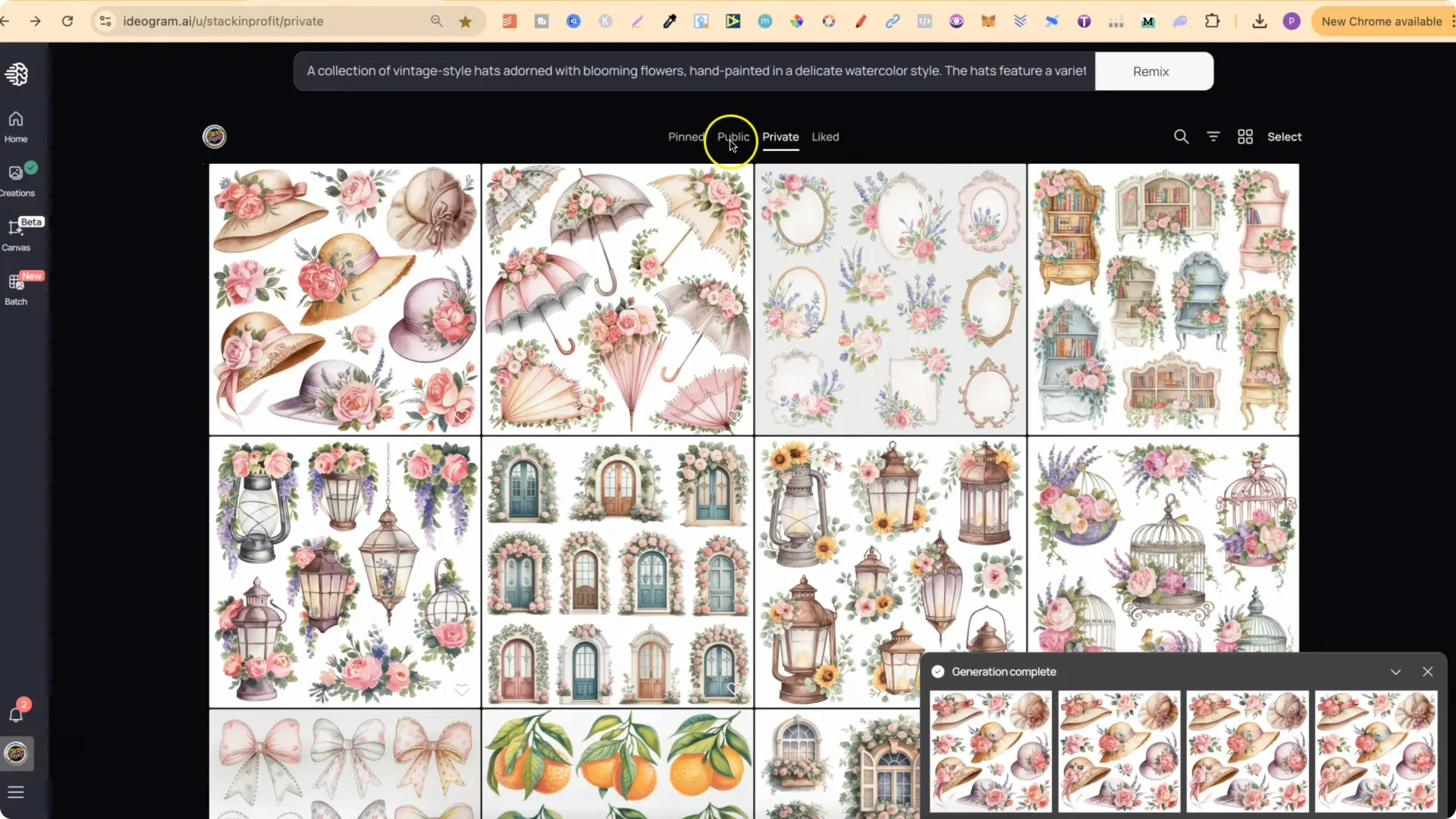Click Select to start selecting images

tap(1285, 136)
